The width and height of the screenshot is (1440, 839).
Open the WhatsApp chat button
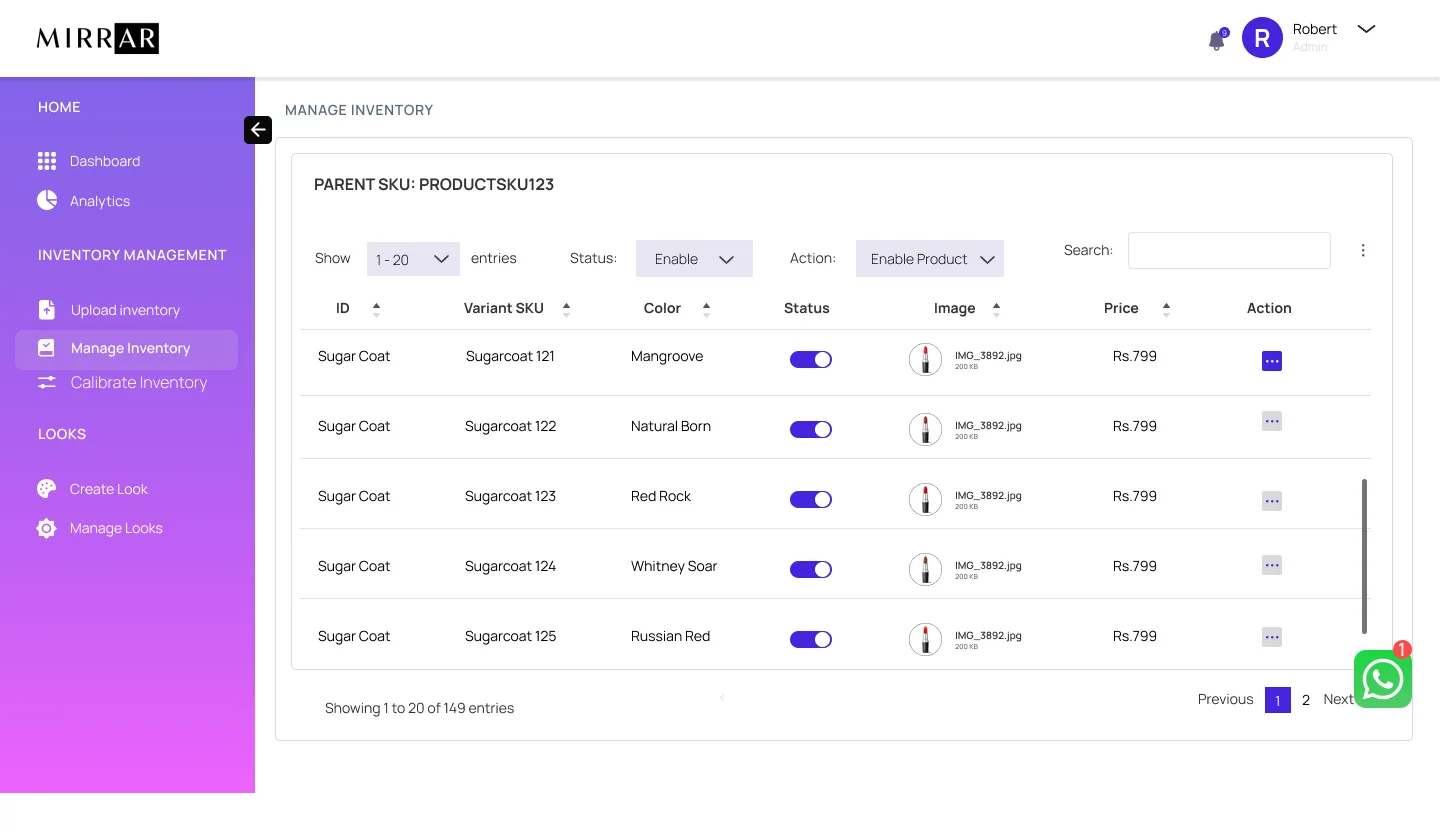pyautogui.click(x=1383, y=679)
